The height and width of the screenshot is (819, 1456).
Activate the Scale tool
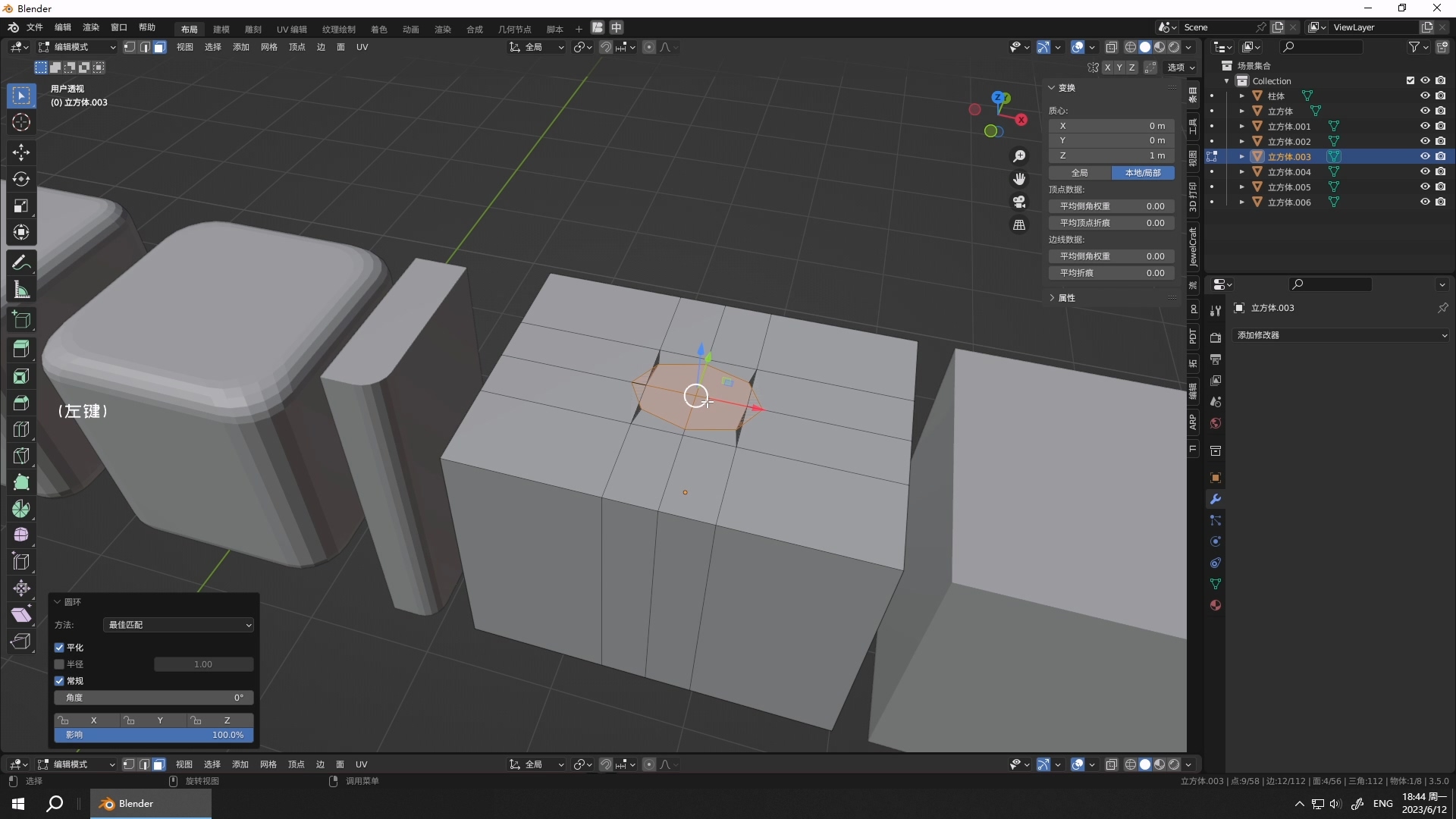(21, 206)
